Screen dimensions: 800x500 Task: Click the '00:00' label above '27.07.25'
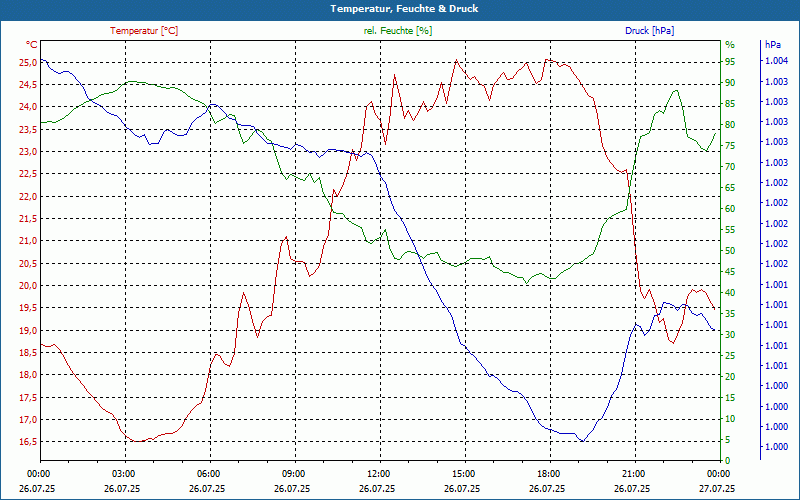(x=717, y=474)
